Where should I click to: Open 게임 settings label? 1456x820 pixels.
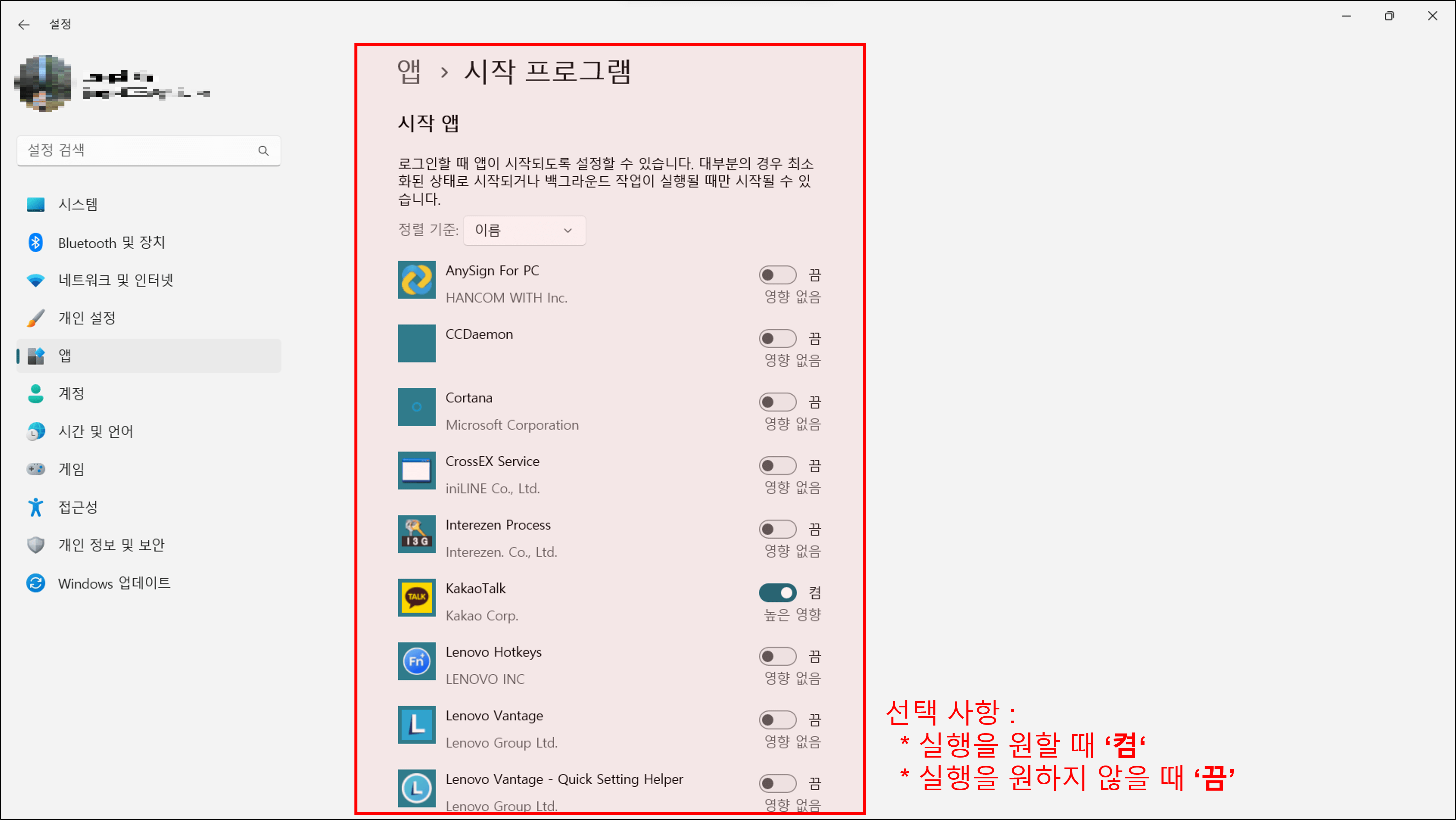click(71, 469)
